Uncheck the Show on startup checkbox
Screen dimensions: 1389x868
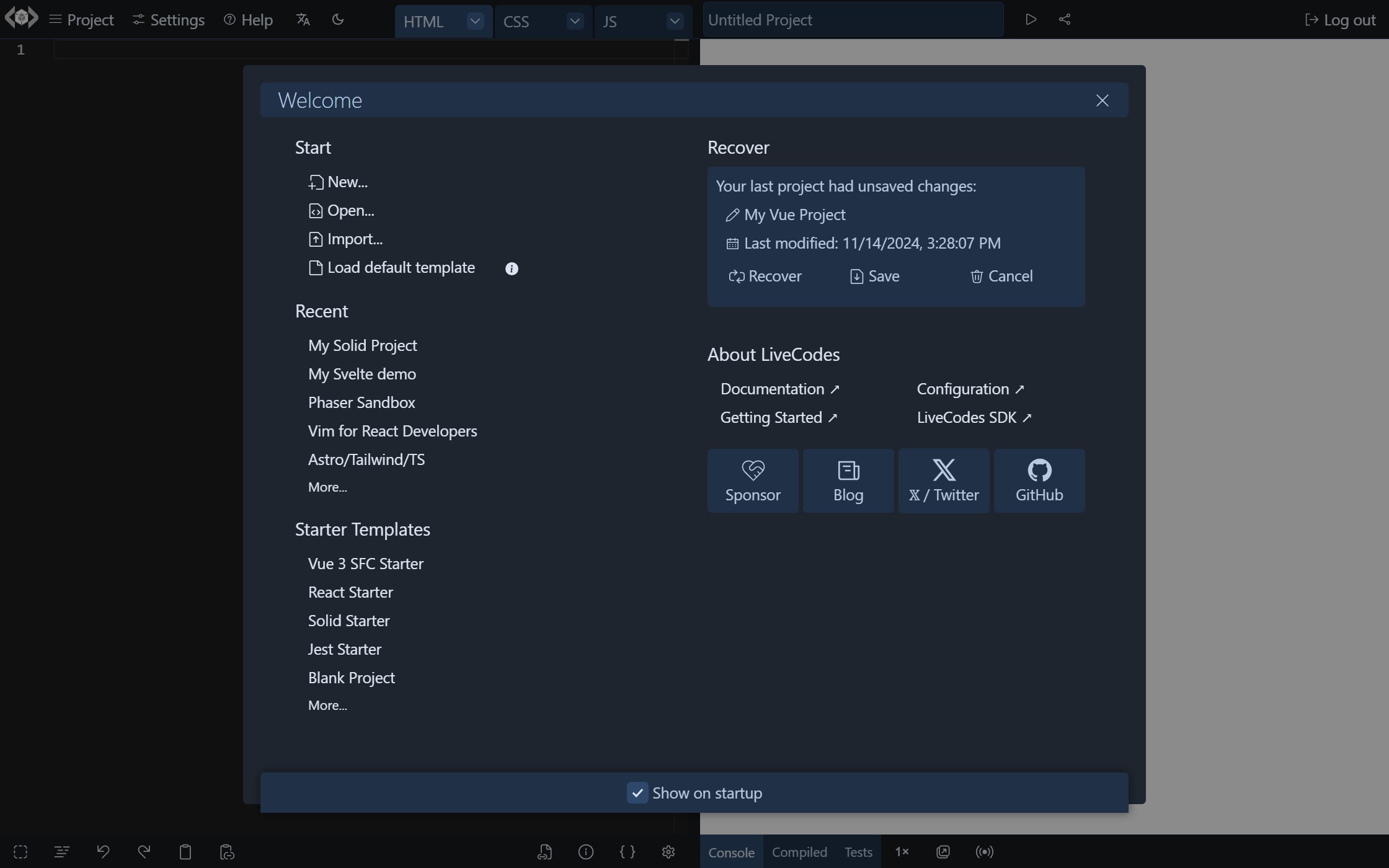[x=637, y=793]
